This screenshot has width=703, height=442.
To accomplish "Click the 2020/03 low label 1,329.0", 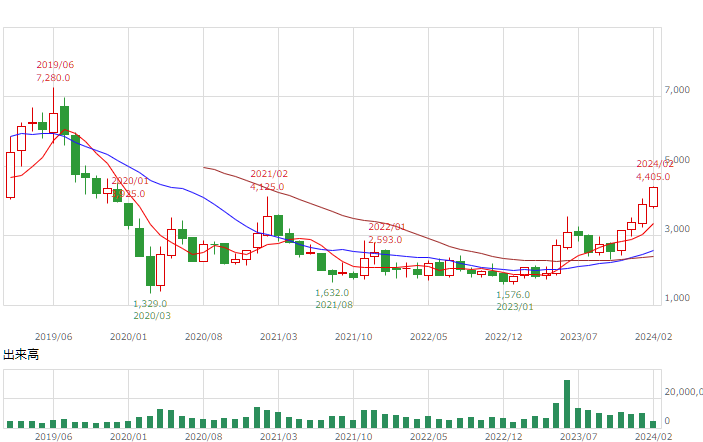I will (x=150, y=303).
